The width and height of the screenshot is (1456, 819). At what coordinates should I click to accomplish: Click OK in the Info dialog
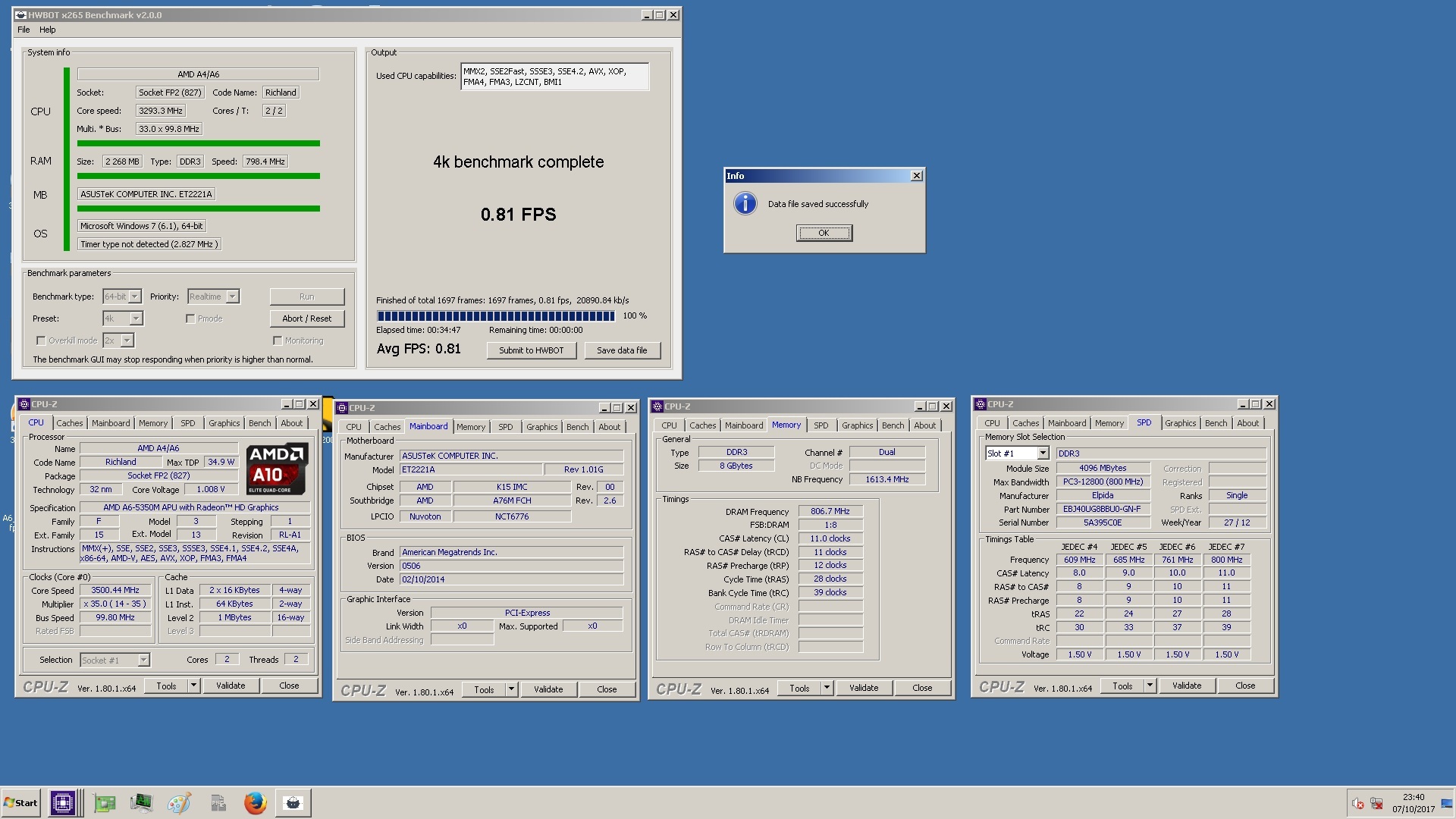(x=824, y=233)
